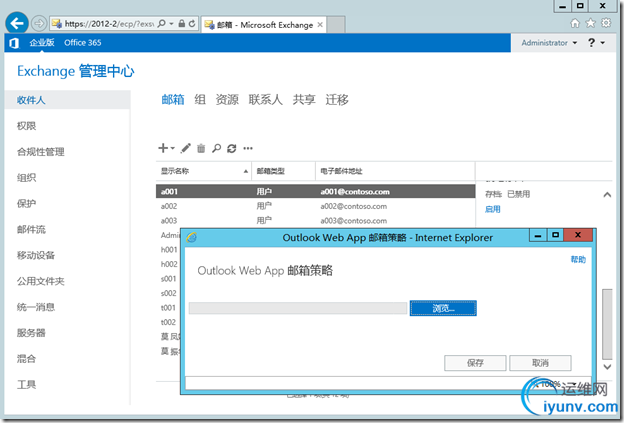This screenshot has width=624, height=423.
Task: Switch to the Office 365 header tab
Action: pyautogui.click(x=83, y=43)
